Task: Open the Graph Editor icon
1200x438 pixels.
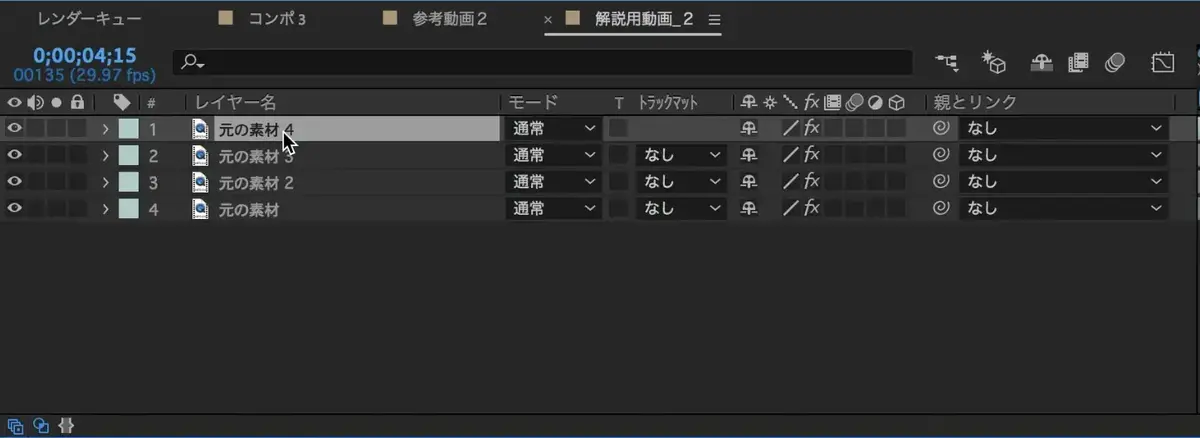Action: pos(1162,62)
